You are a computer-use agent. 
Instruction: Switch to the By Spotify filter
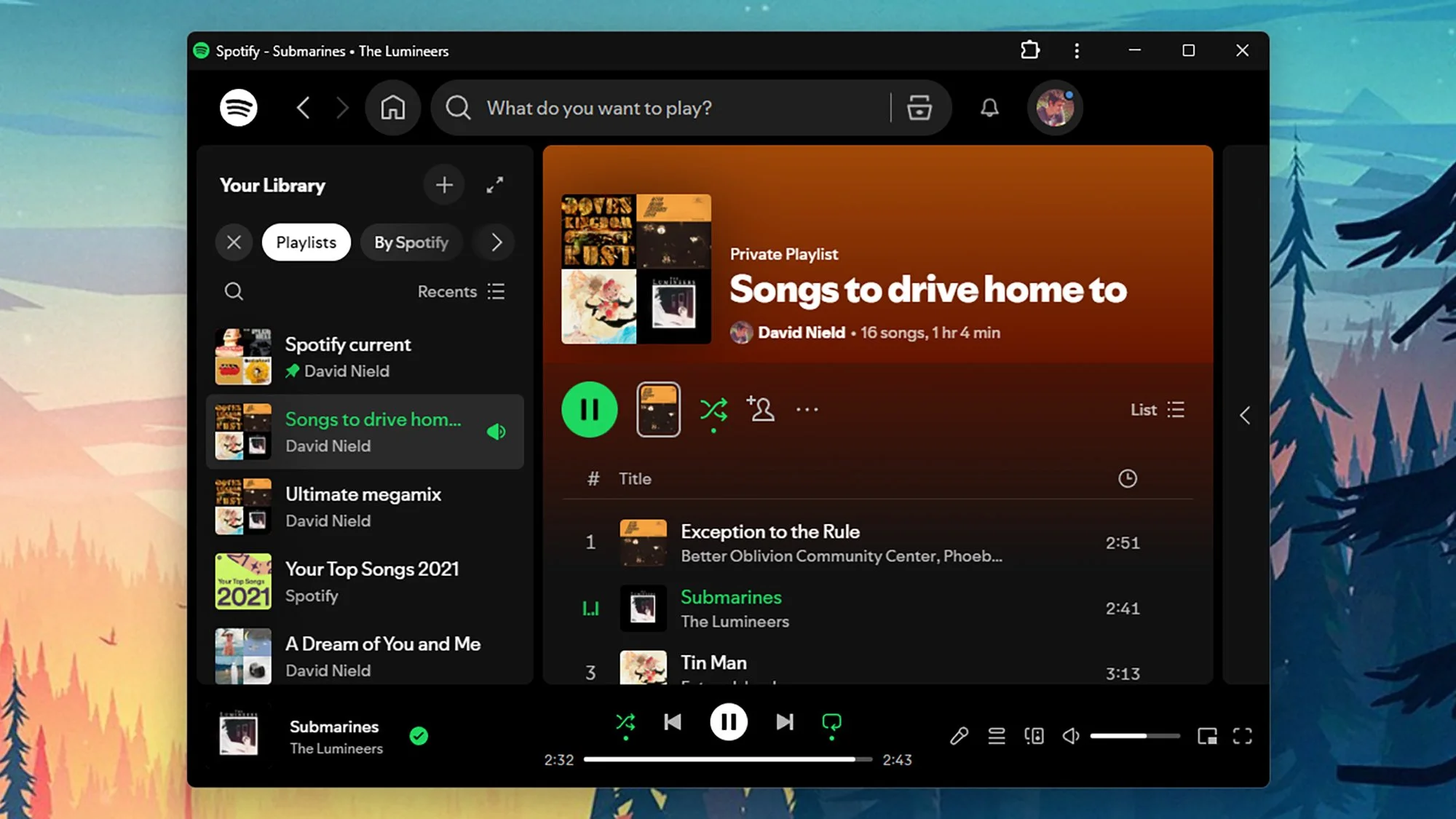(411, 242)
